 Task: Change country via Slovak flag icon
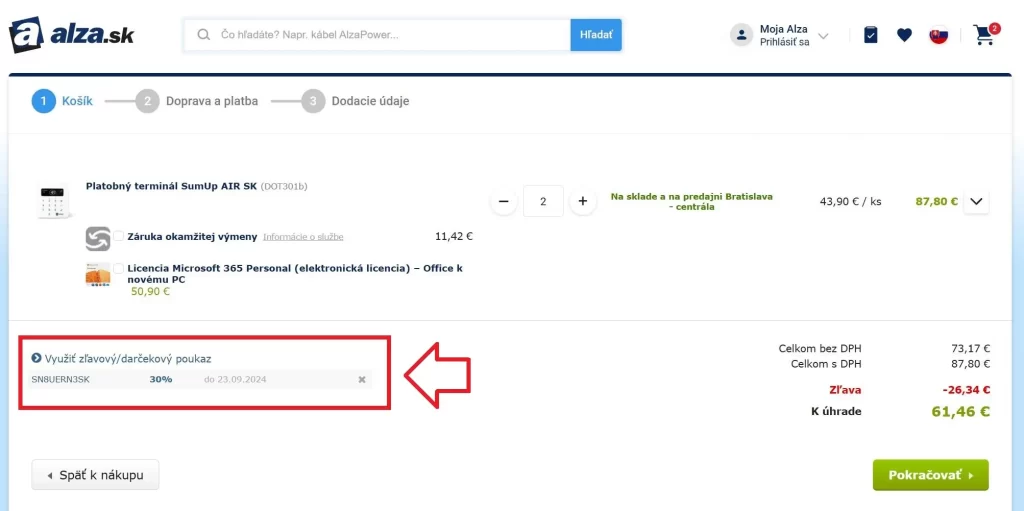[938, 35]
